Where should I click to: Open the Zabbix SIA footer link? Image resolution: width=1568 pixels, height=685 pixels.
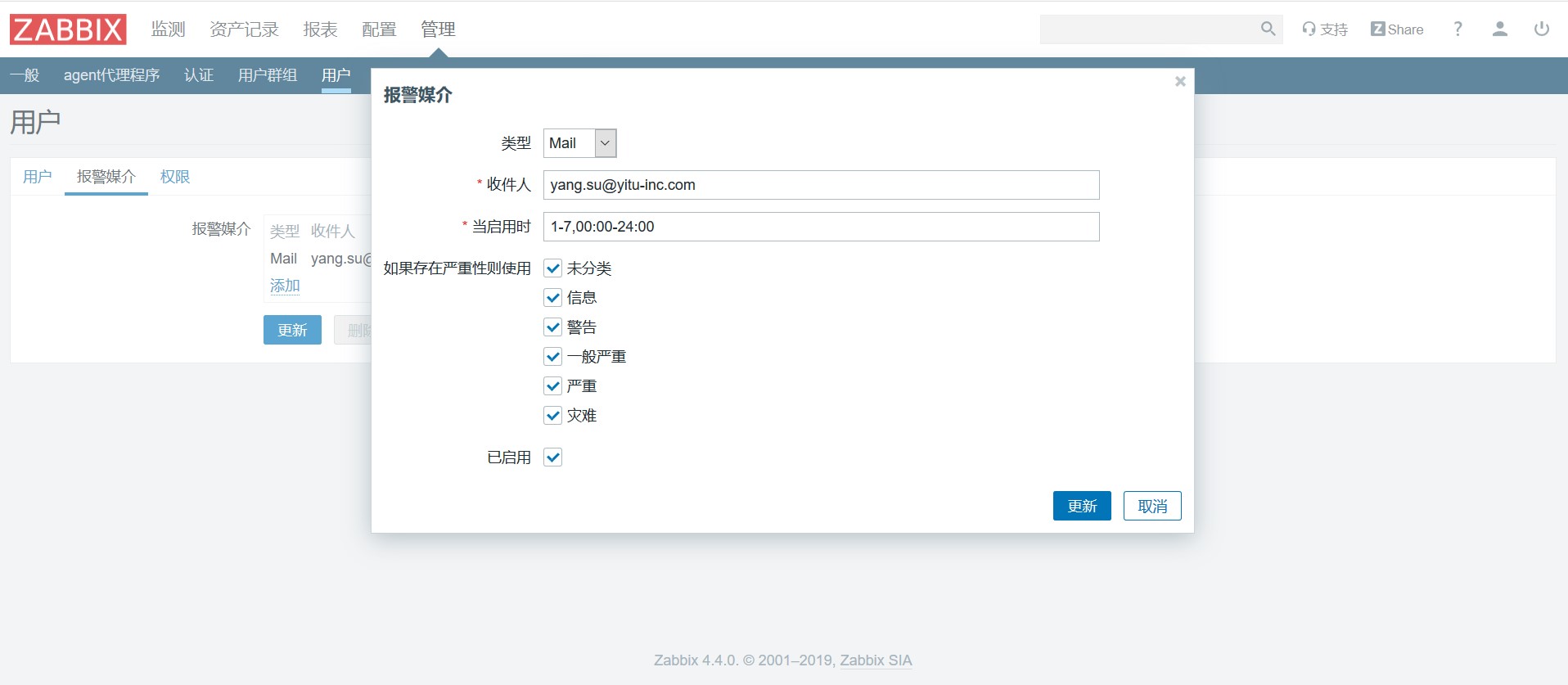pos(876,660)
